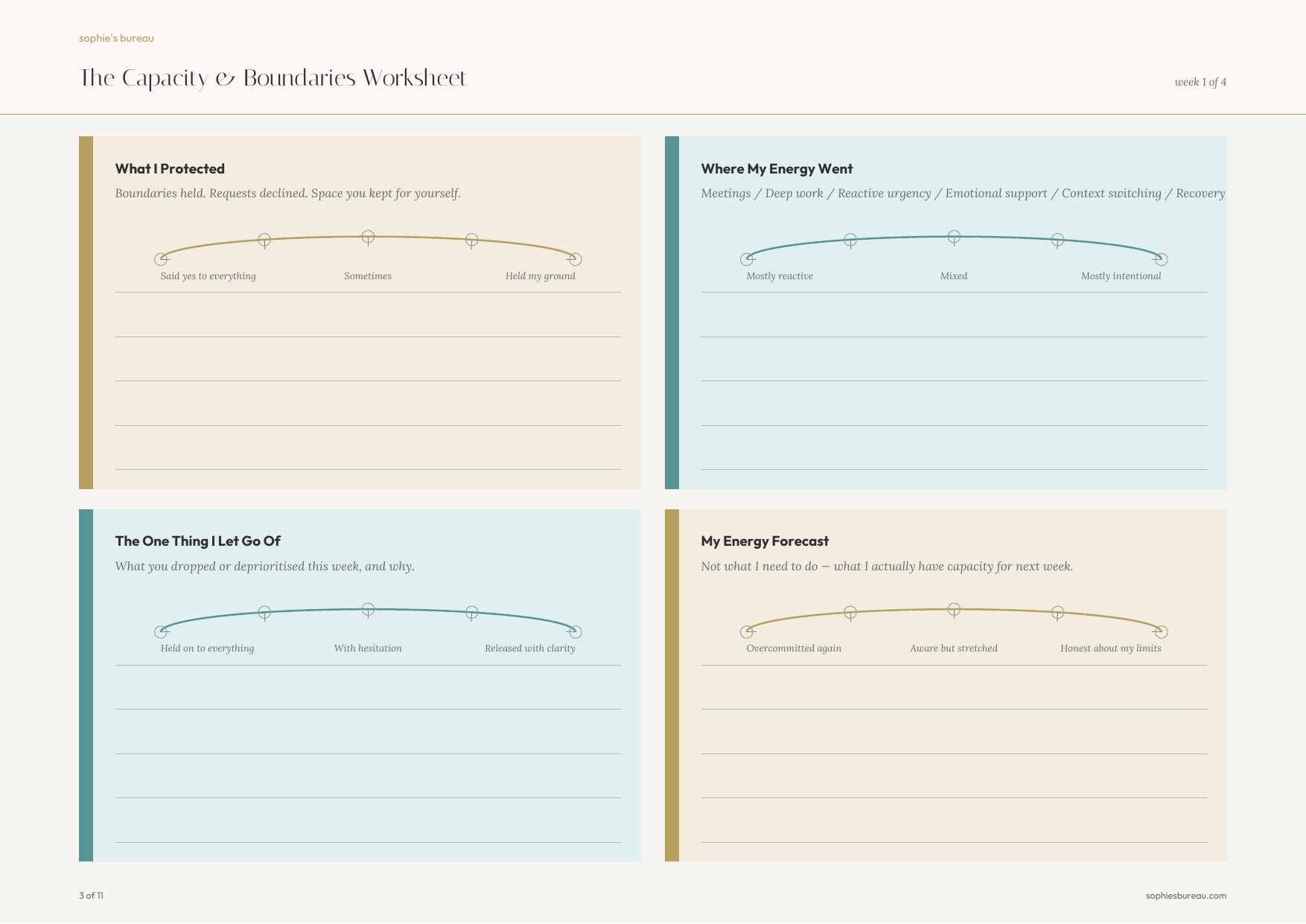The width and height of the screenshot is (1306, 924).
Task: Mark the 'Said yes to everything' scale circle
Action: pyautogui.click(x=161, y=259)
